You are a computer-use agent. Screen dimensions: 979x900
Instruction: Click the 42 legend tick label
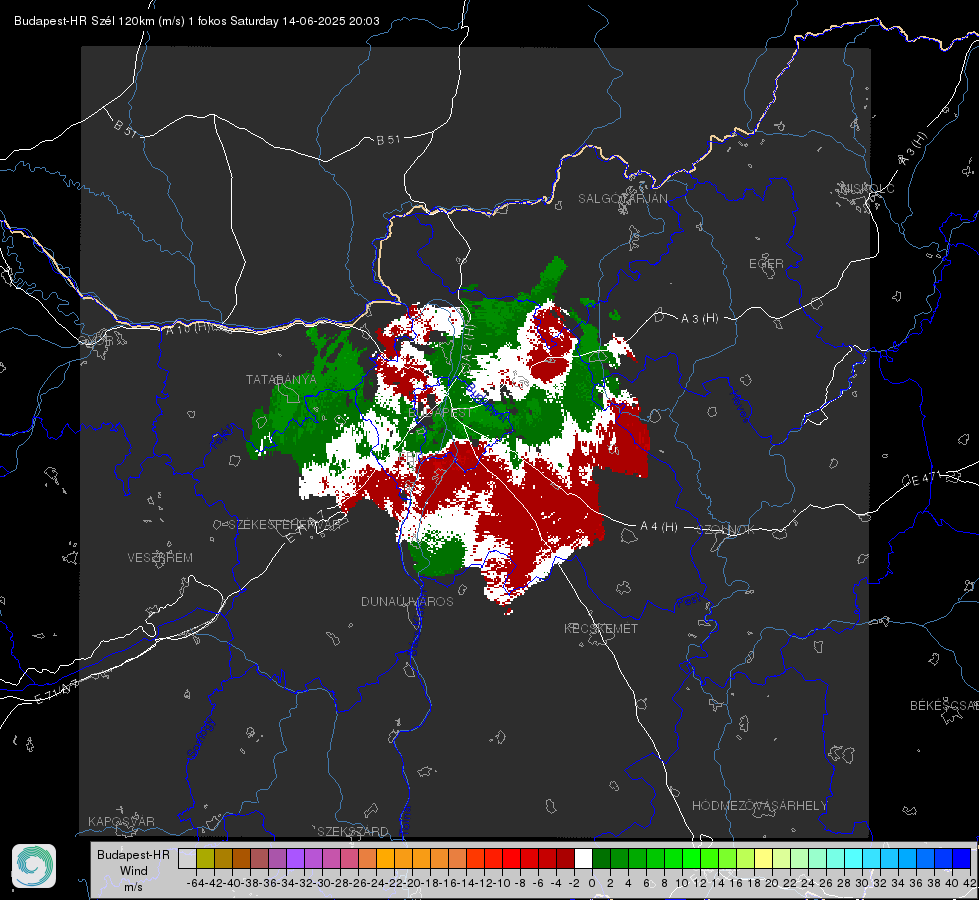970,883
